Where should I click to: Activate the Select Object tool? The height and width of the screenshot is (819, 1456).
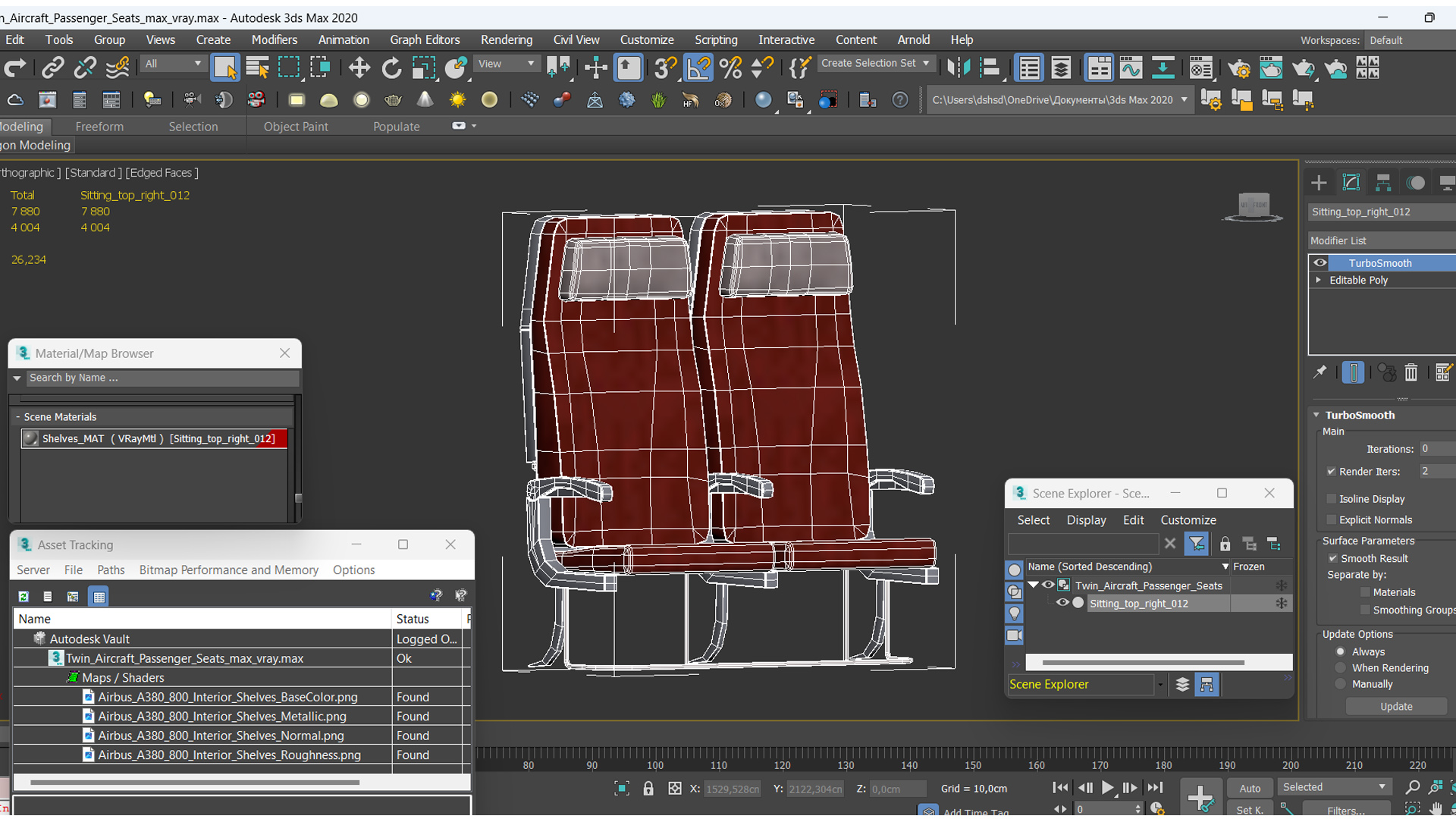[x=225, y=68]
